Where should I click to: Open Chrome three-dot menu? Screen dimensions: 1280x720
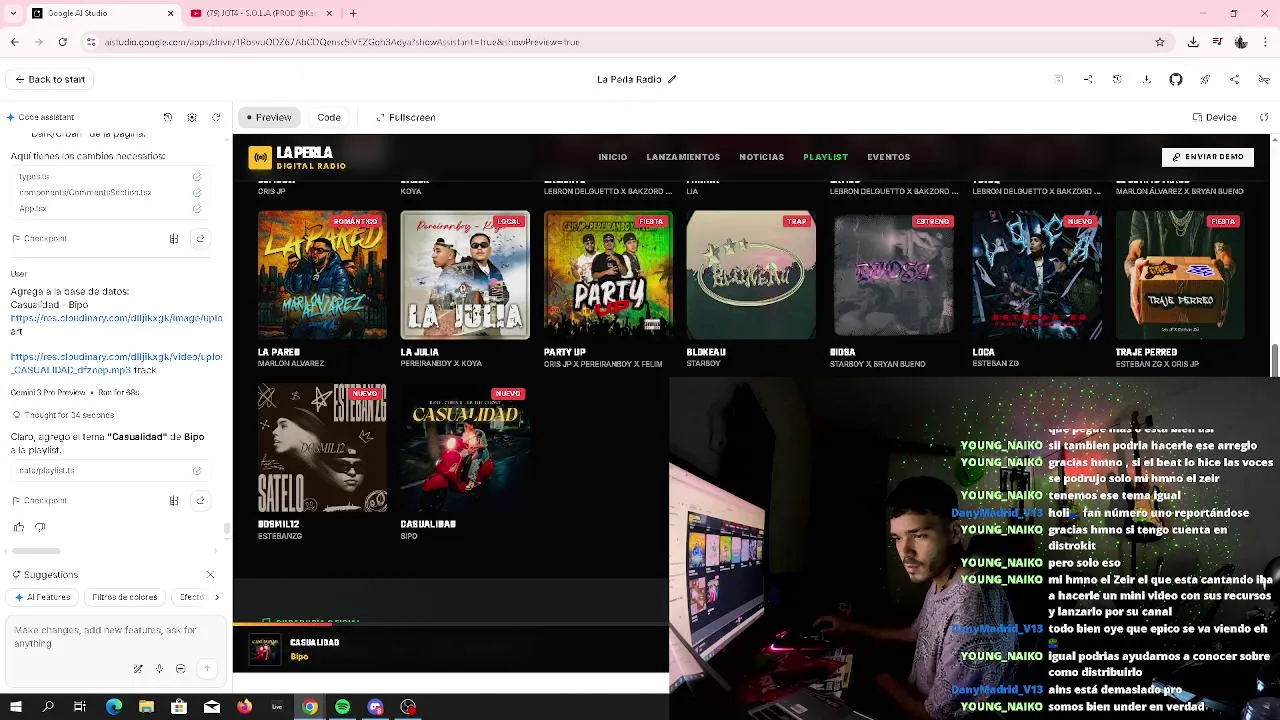click(x=1267, y=42)
